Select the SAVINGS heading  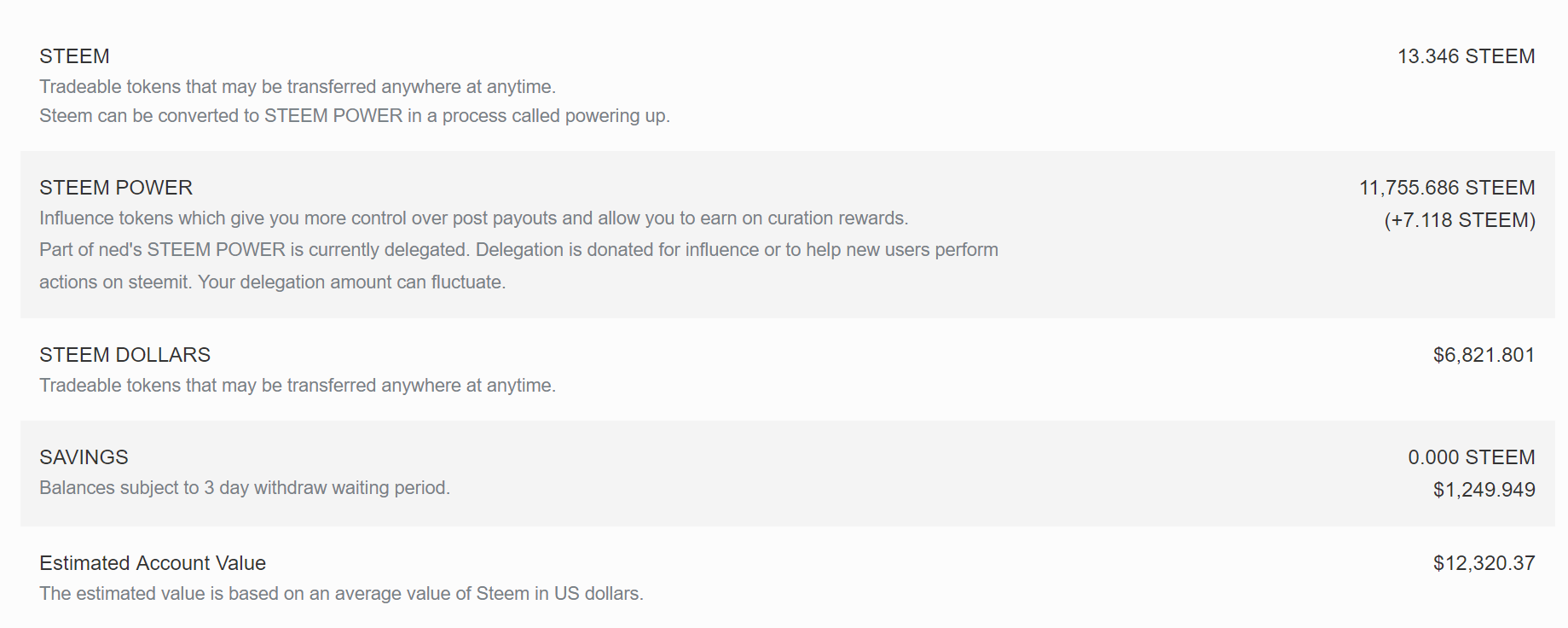click(x=84, y=457)
